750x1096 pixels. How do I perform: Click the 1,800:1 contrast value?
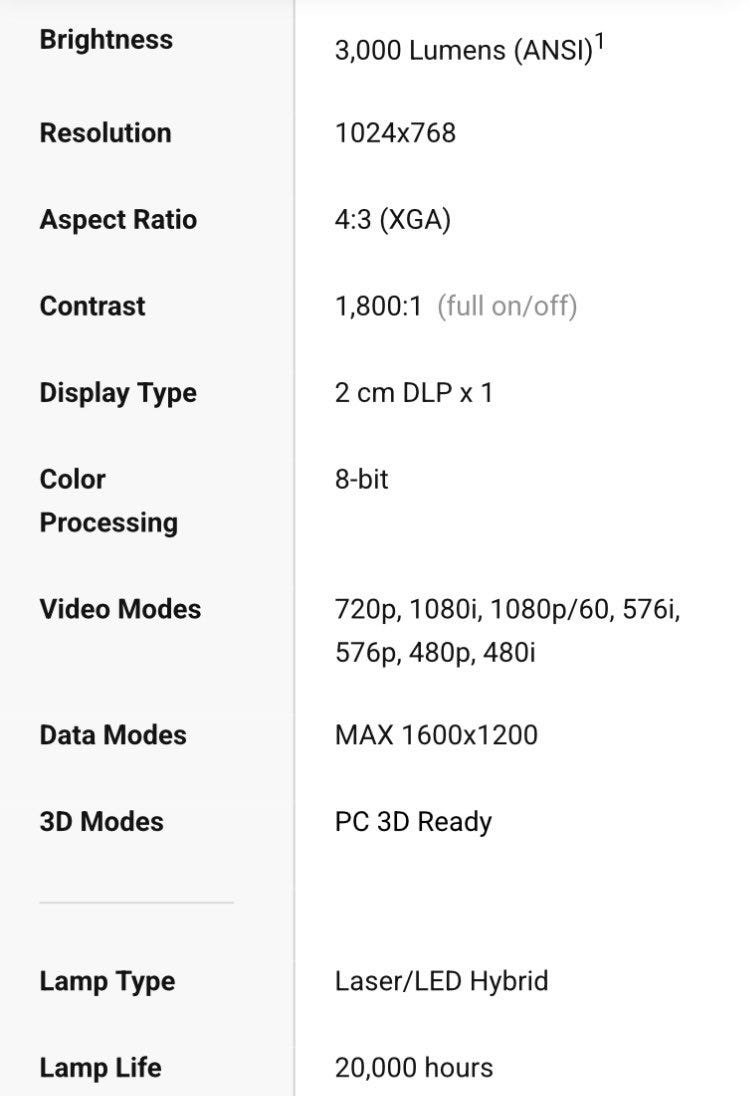[x=379, y=306]
